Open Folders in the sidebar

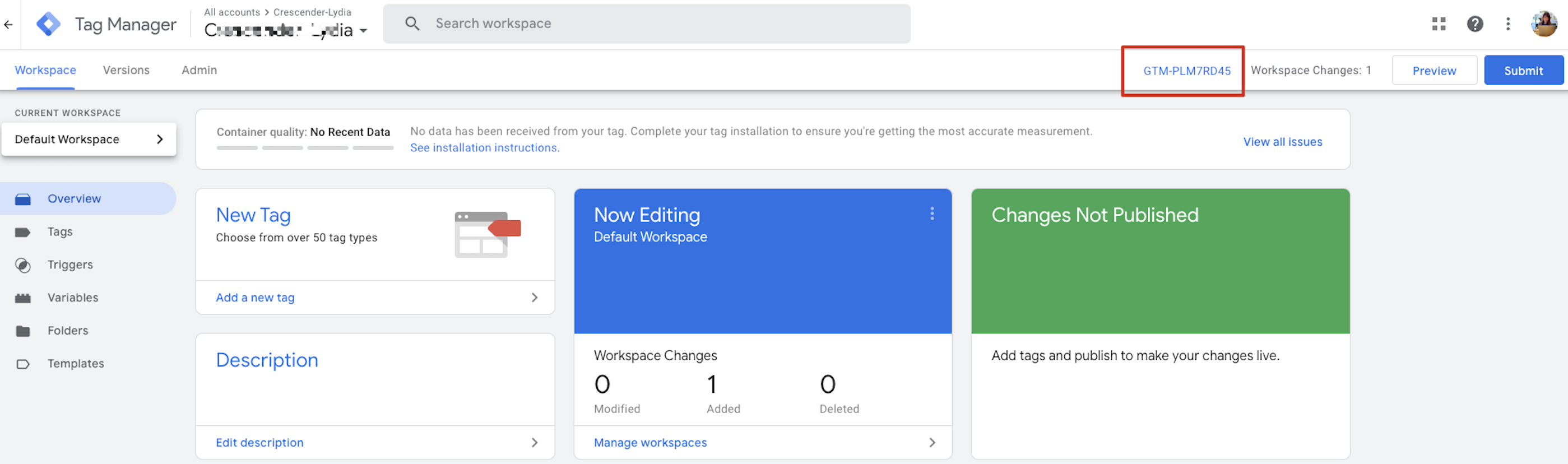pos(68,330)
